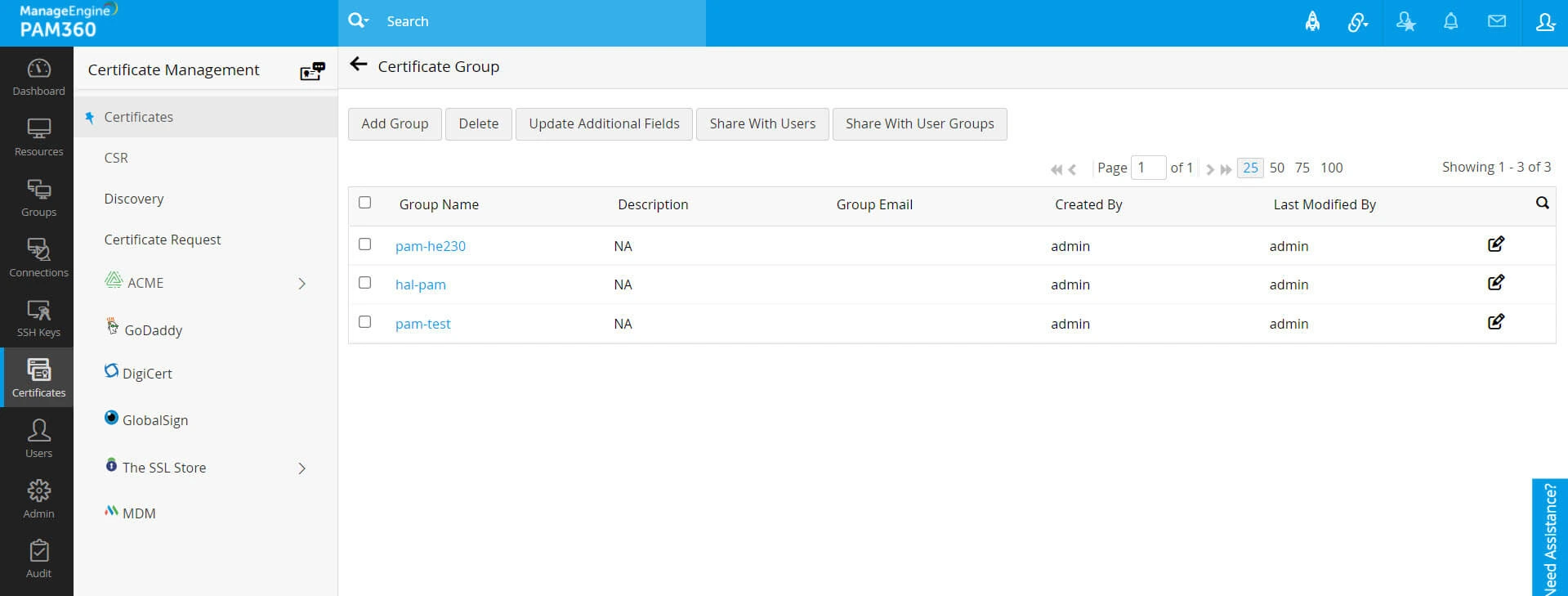
Task: Click the page number input field
Action: 1148,168
